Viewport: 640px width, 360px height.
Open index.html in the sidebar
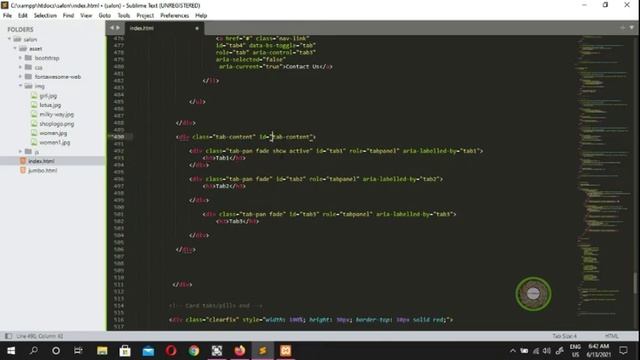click(41, 161)
